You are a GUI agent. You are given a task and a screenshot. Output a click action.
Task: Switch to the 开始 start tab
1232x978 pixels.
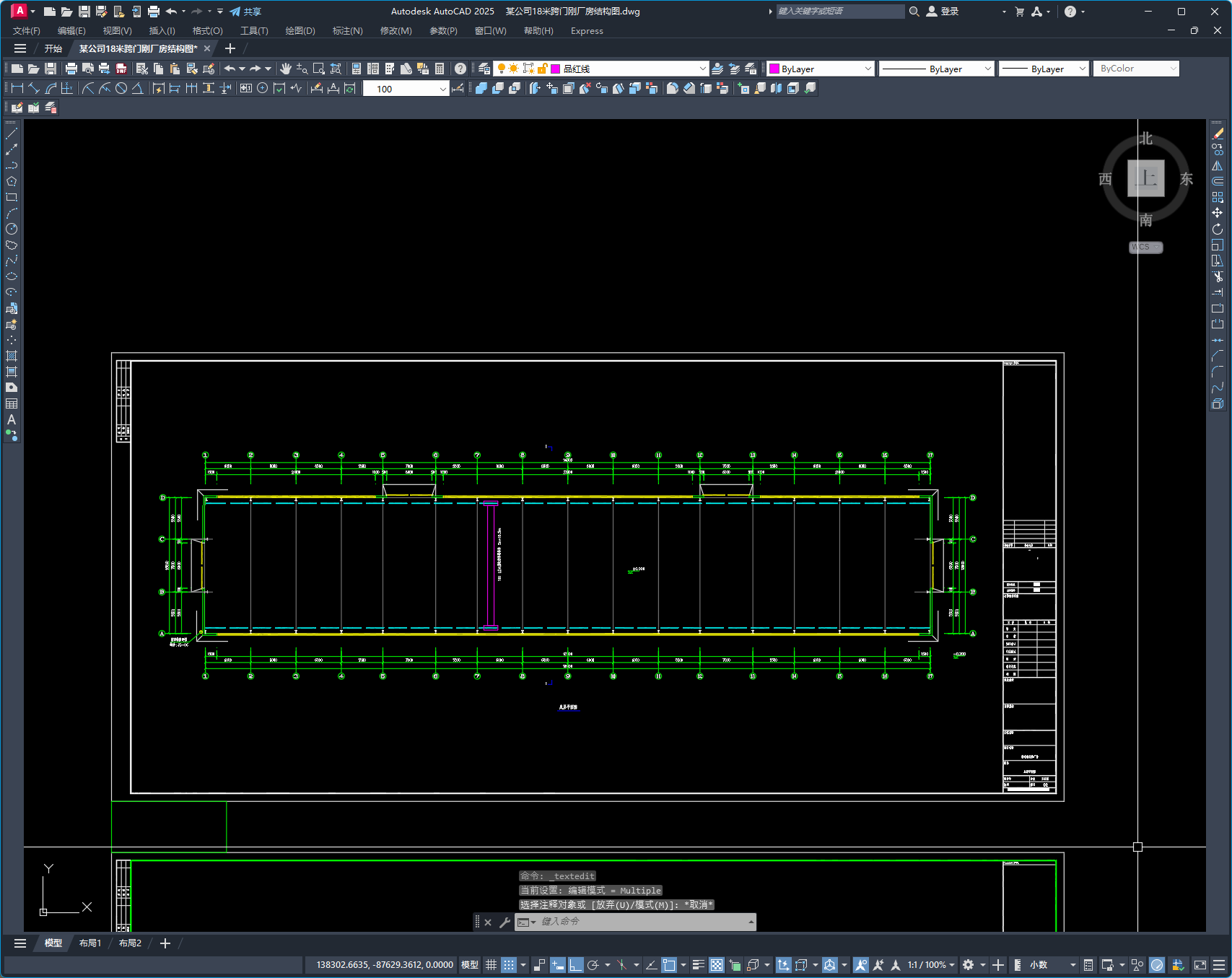click(53, 48)
